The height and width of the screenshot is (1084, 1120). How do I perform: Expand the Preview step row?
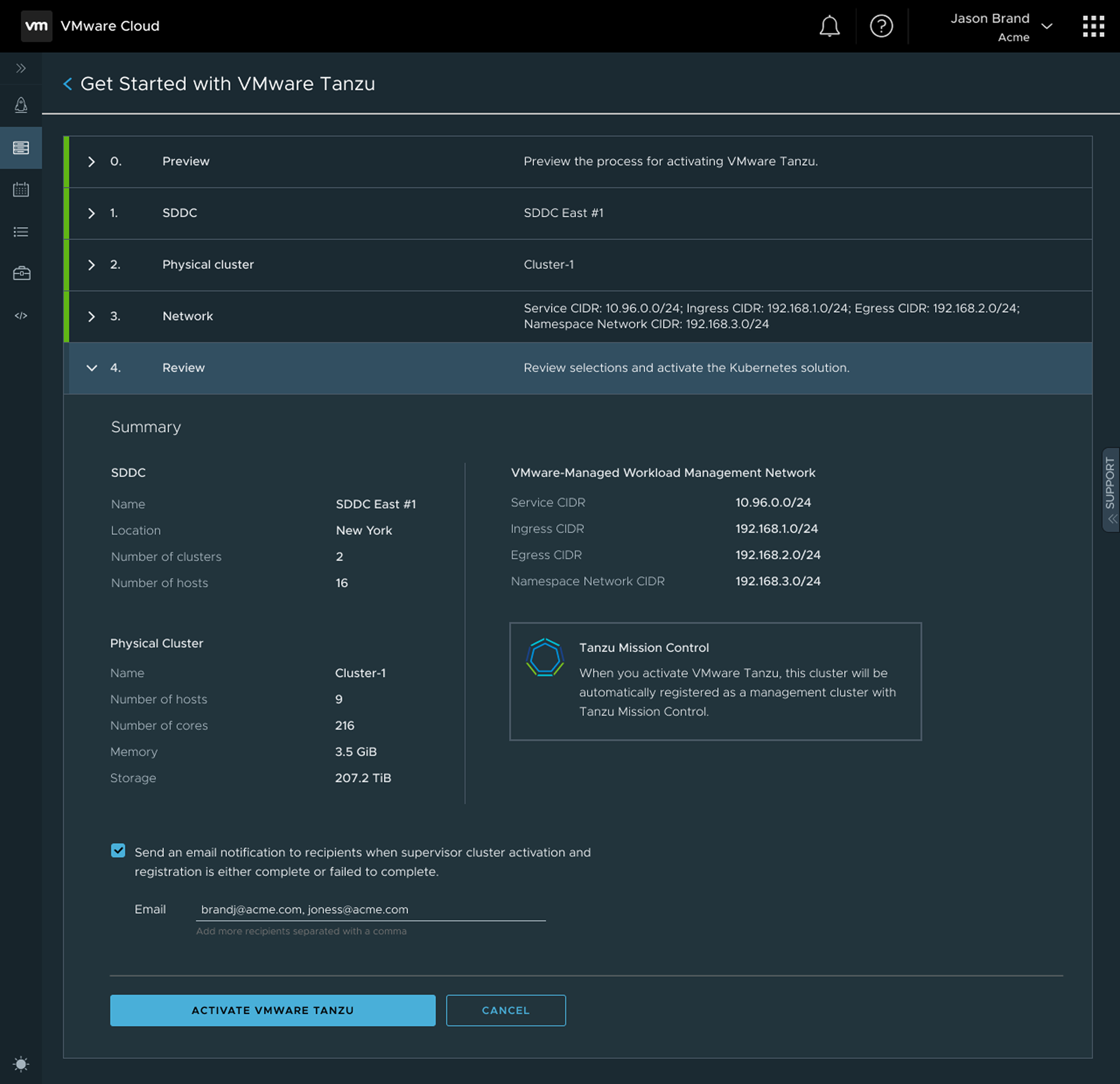[x=91, y=162]
